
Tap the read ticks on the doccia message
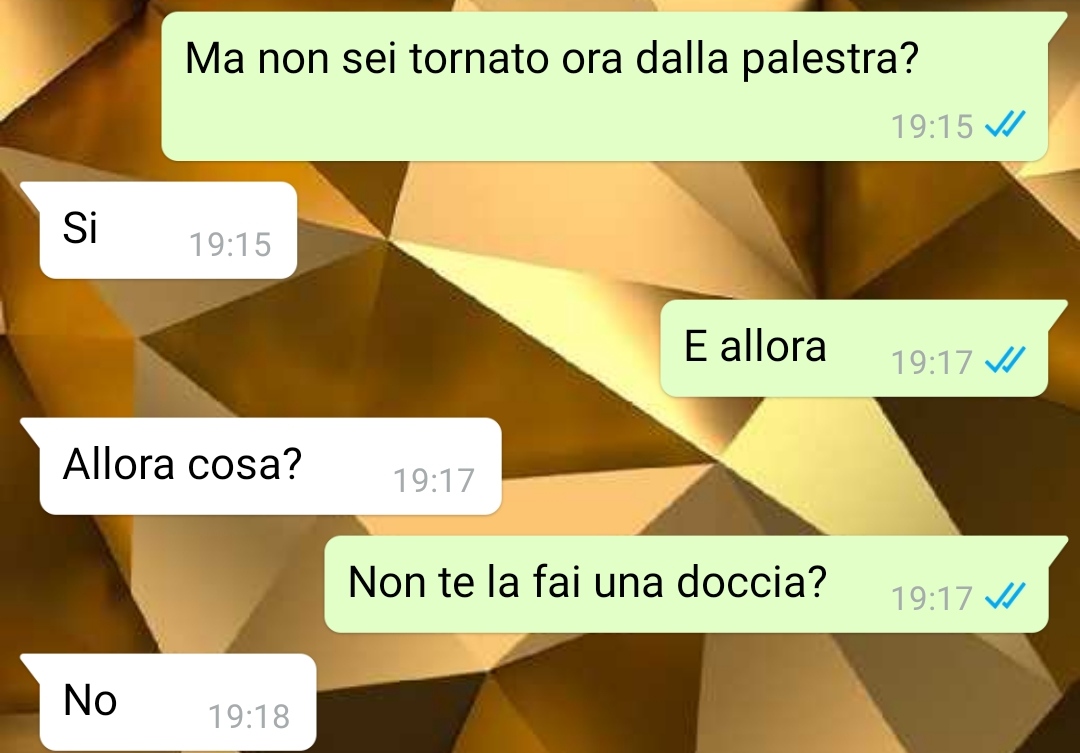tap(1005, 597)
